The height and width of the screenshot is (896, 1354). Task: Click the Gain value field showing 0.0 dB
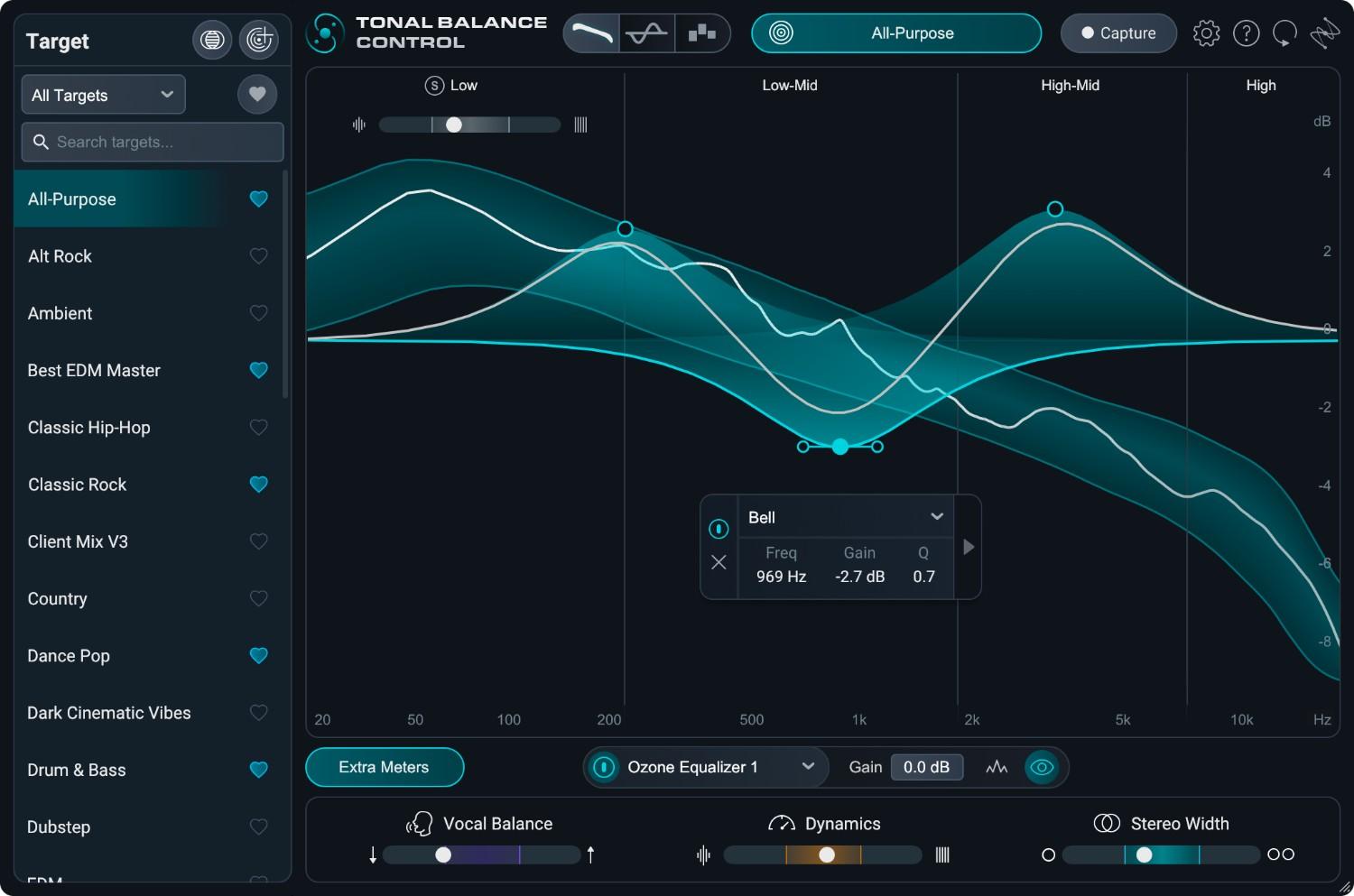tap(926, 766)
